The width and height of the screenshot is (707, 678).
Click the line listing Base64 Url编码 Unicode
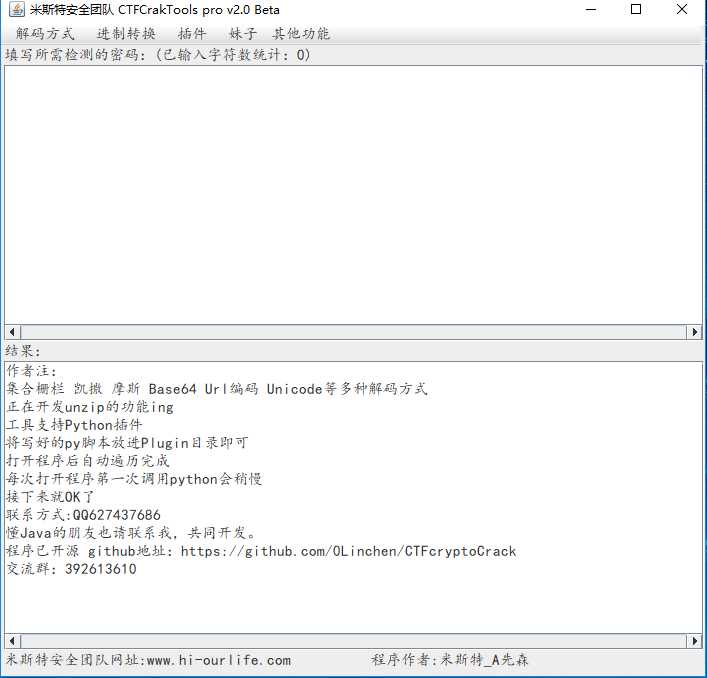[x=217, y=389]
